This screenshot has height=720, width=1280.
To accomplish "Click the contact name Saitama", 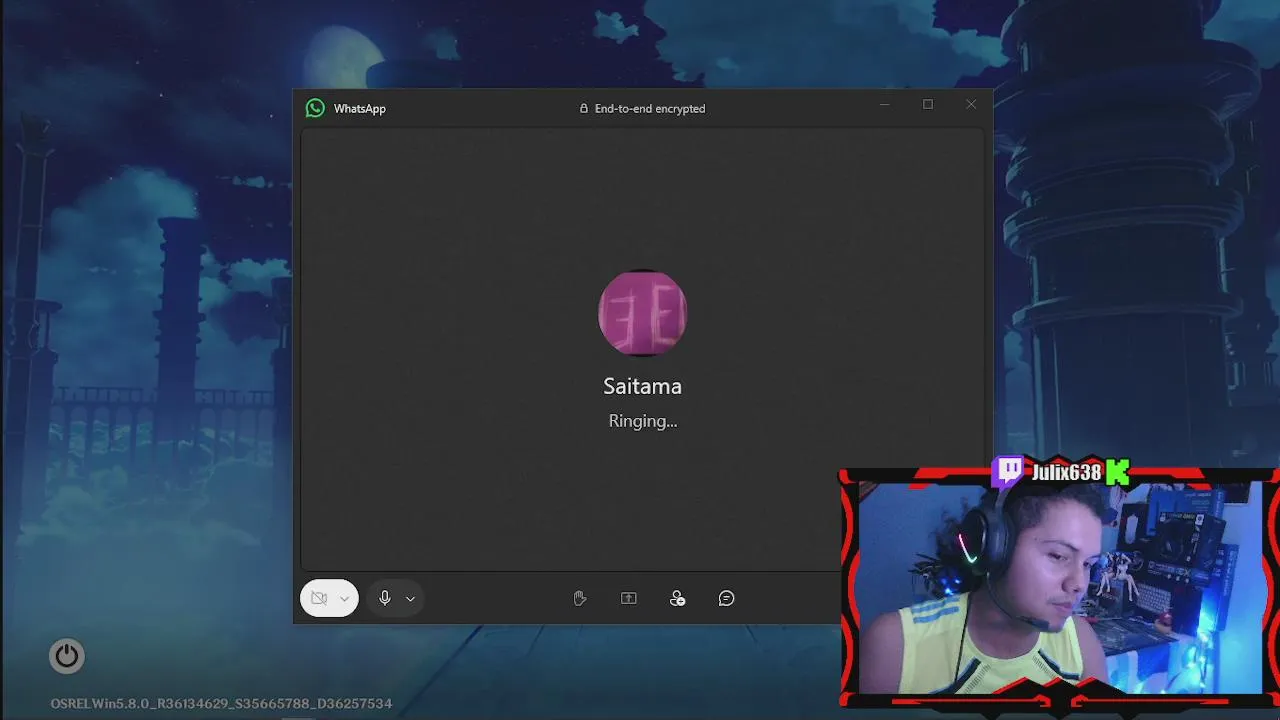I will point(642,386).
